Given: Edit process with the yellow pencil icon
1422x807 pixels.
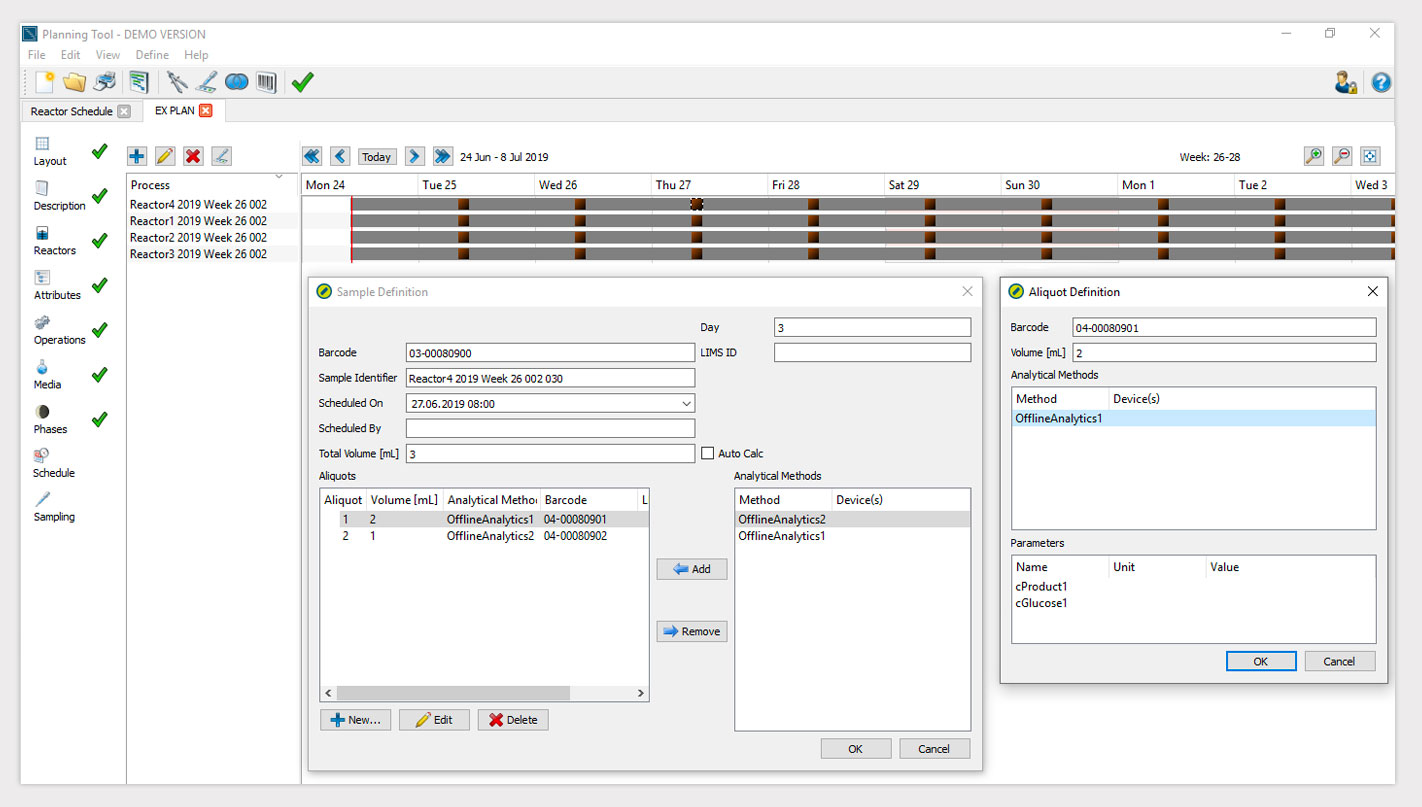Looking at the screenshot, I should (165, 156).
